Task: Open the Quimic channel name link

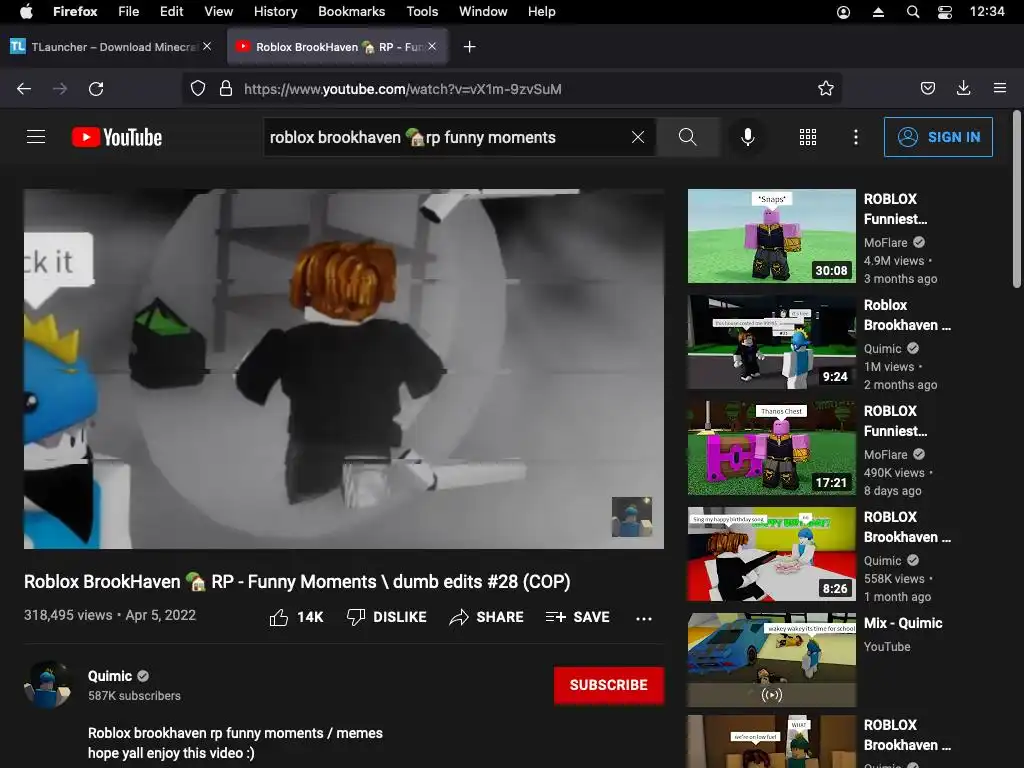Action: tap(110, 676)
